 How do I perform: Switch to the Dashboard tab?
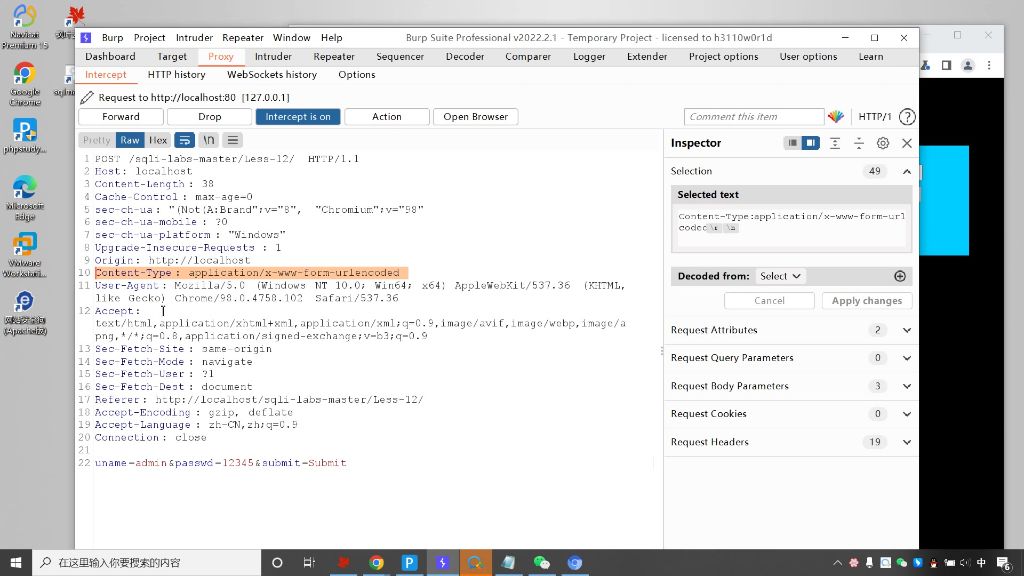(110, 56)
